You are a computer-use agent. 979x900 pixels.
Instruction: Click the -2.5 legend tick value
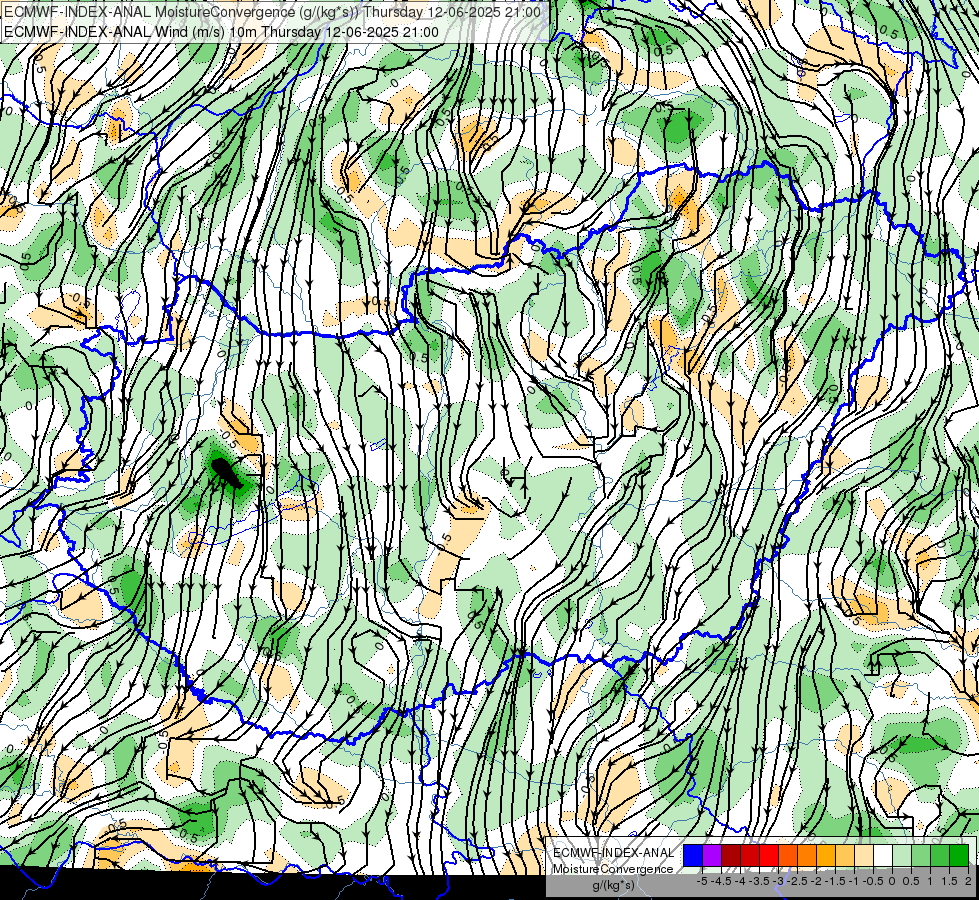point(798,881)
